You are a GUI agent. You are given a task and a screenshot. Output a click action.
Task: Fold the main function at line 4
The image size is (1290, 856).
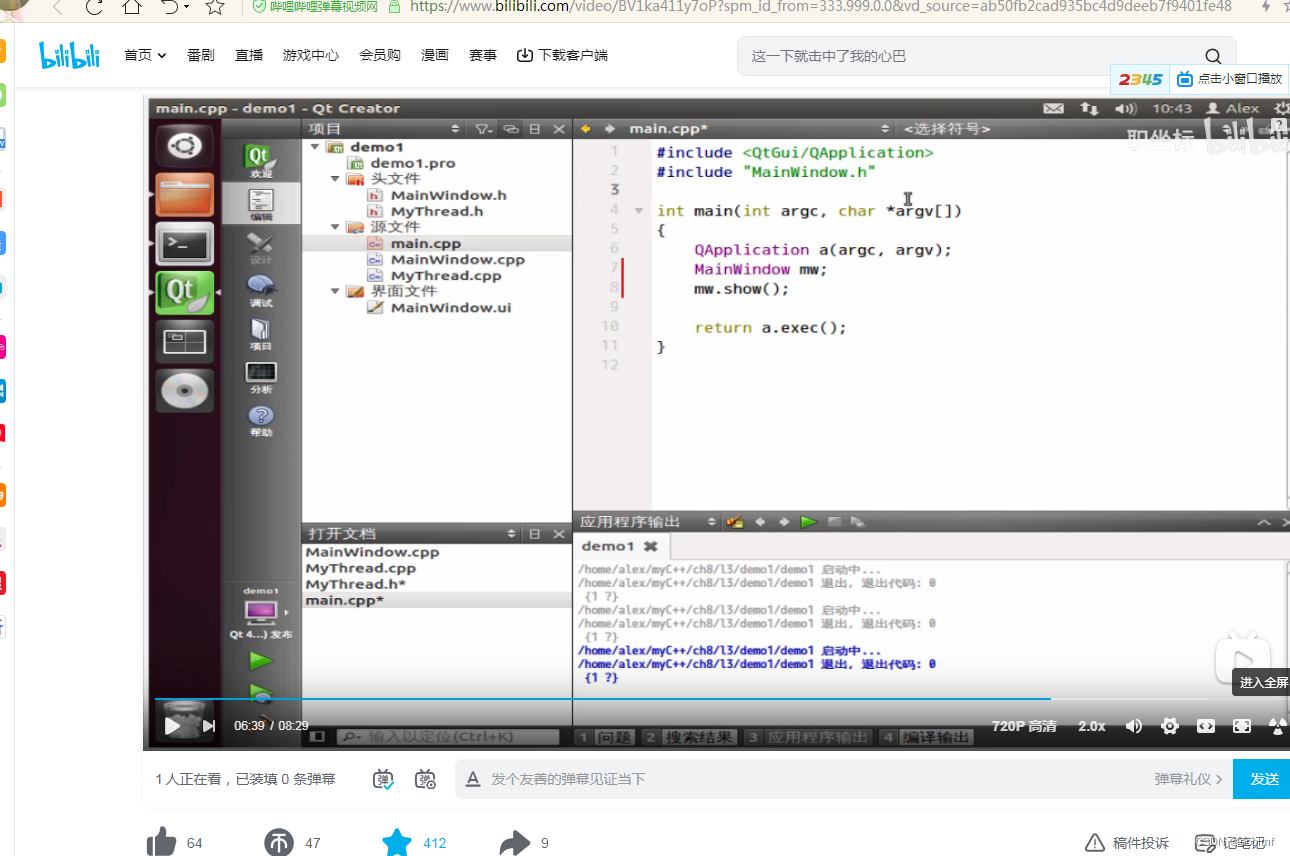point(639,211)
